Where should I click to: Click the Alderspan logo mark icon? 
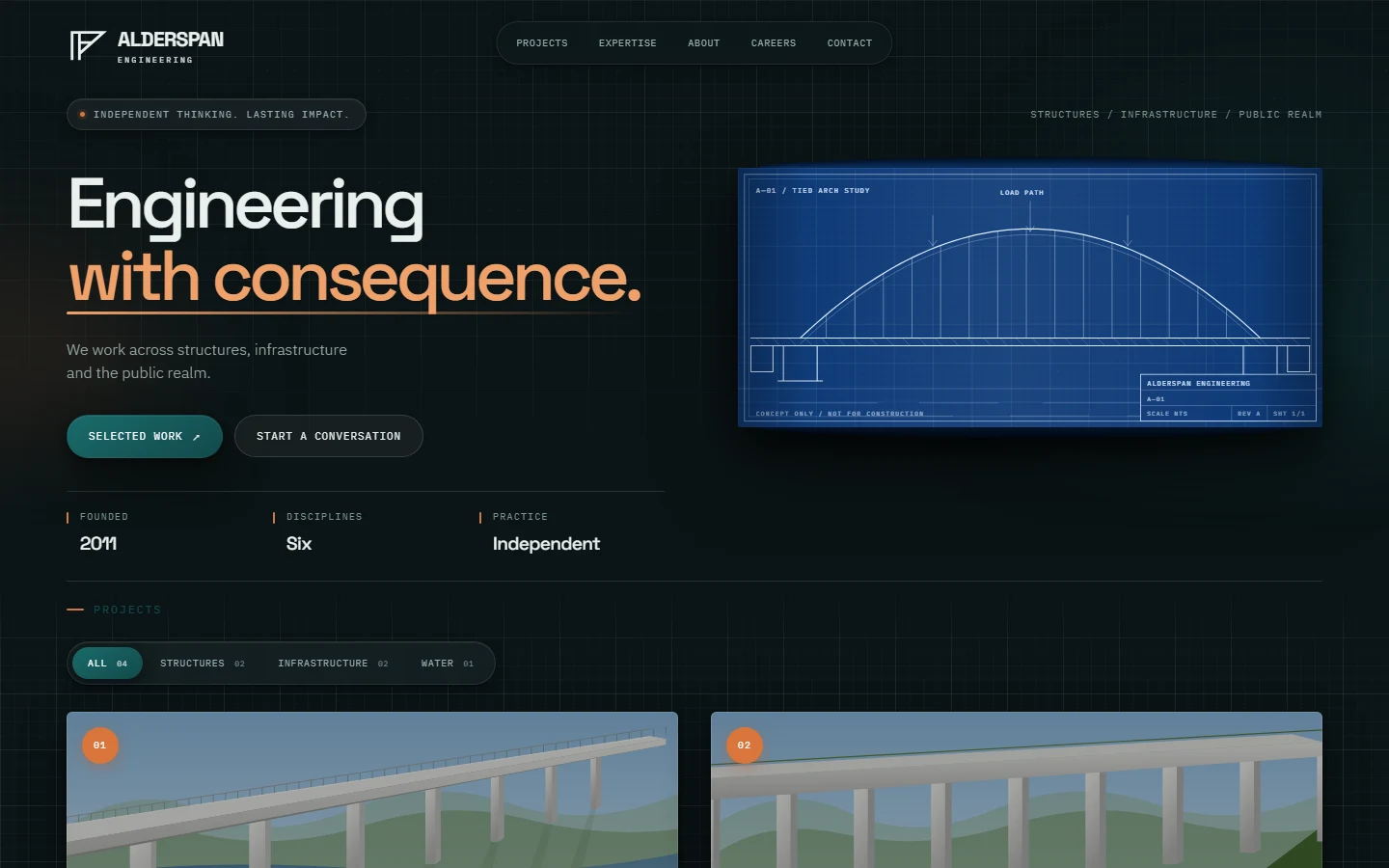pyautogui.click(x=87, y=45)
